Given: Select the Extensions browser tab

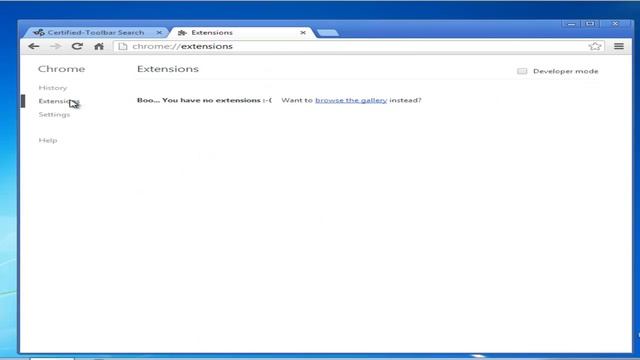Looking at the screenshot, I should click(x=241, y=32).
